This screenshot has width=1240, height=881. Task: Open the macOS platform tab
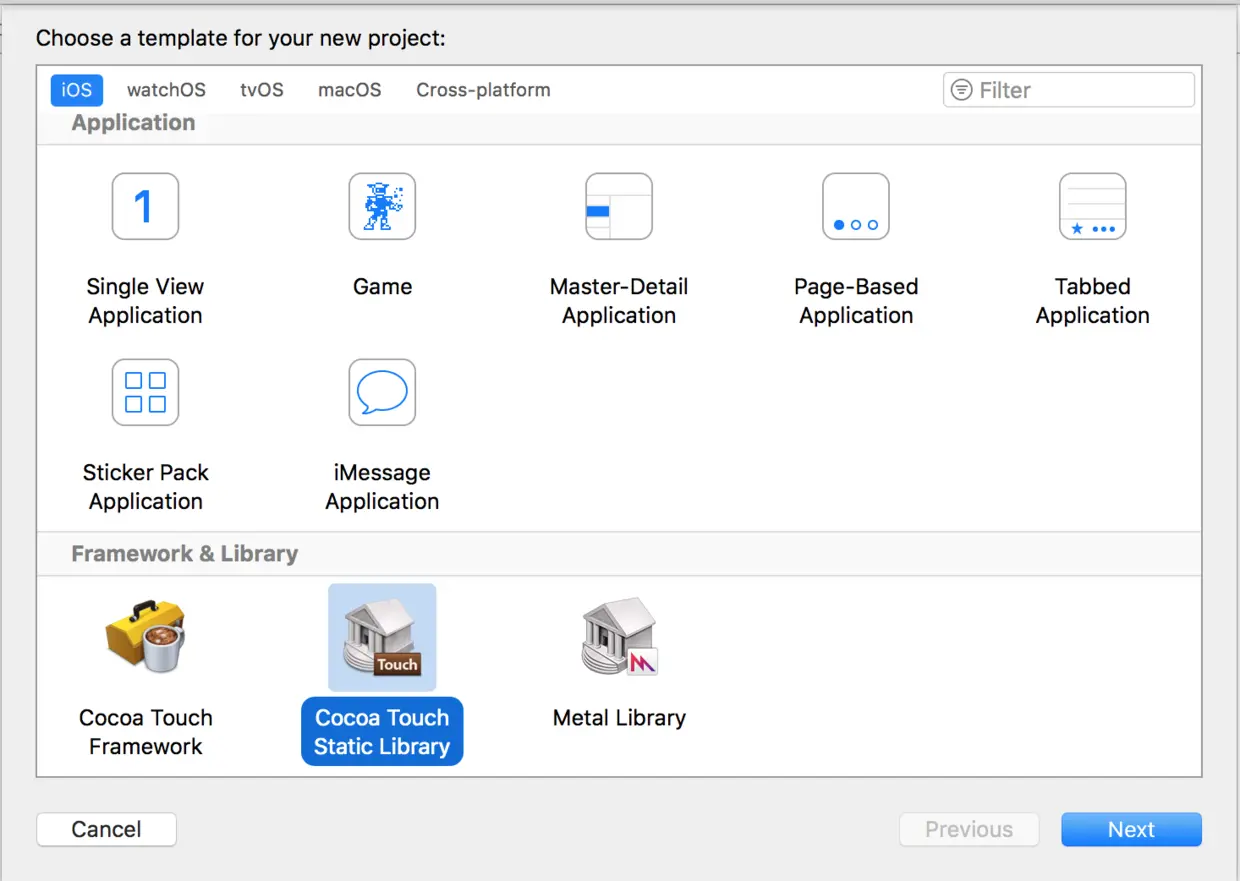(350, 90)
